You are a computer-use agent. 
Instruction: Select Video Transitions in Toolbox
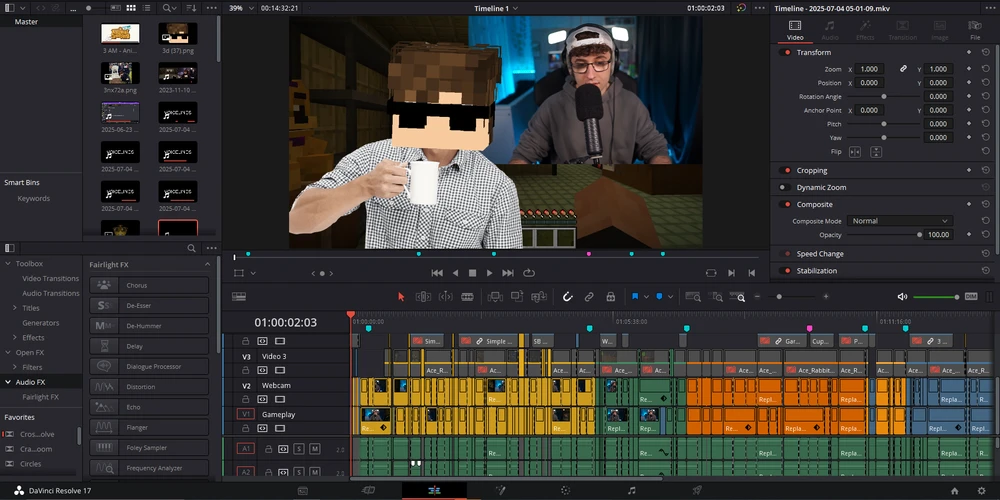[x=50, y=279]
